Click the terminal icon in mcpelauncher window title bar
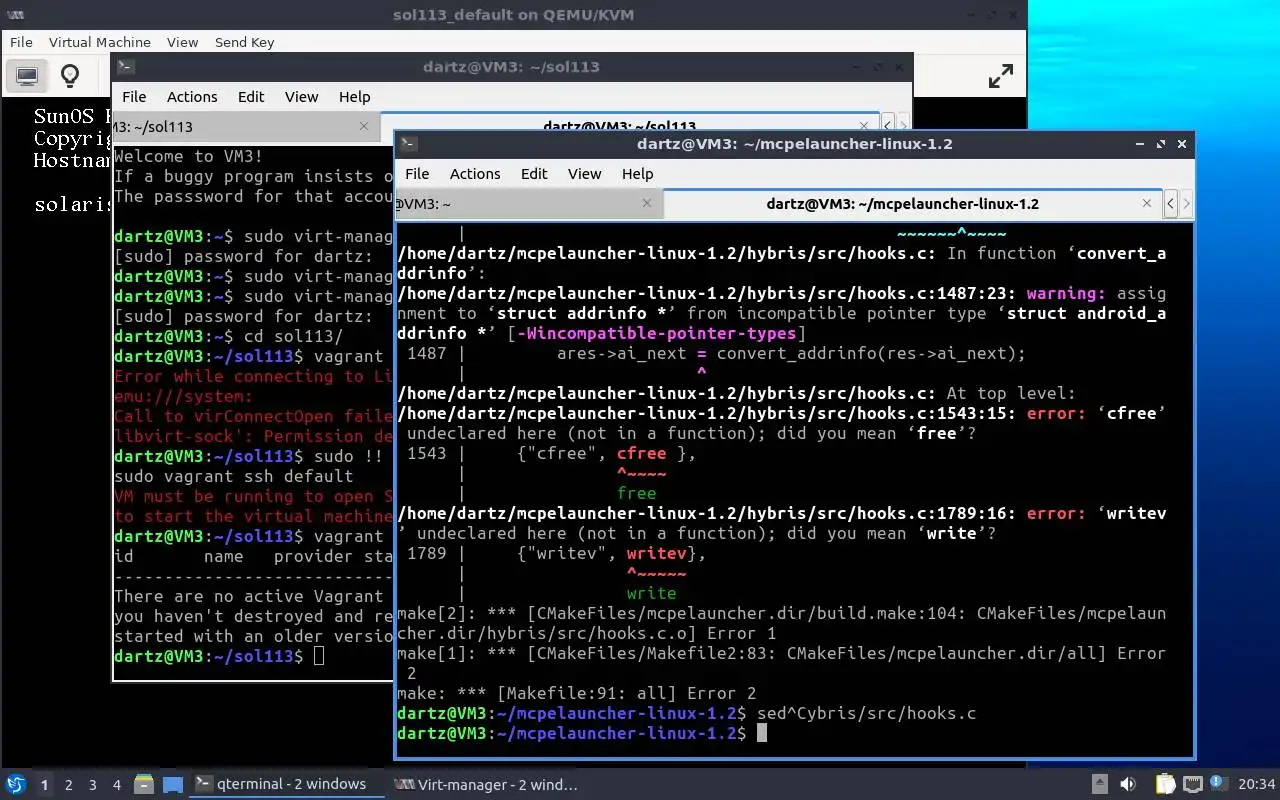The width and height of the screenshot is (1280, 800). tap(409, 144)
